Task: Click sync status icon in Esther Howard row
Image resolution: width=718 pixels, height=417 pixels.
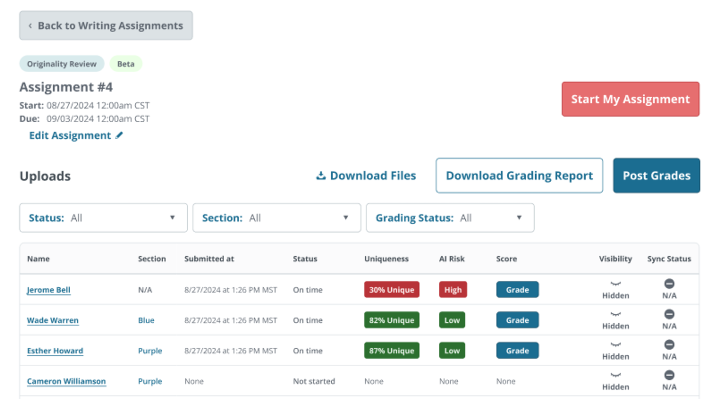Action: [x=669, y=345]
